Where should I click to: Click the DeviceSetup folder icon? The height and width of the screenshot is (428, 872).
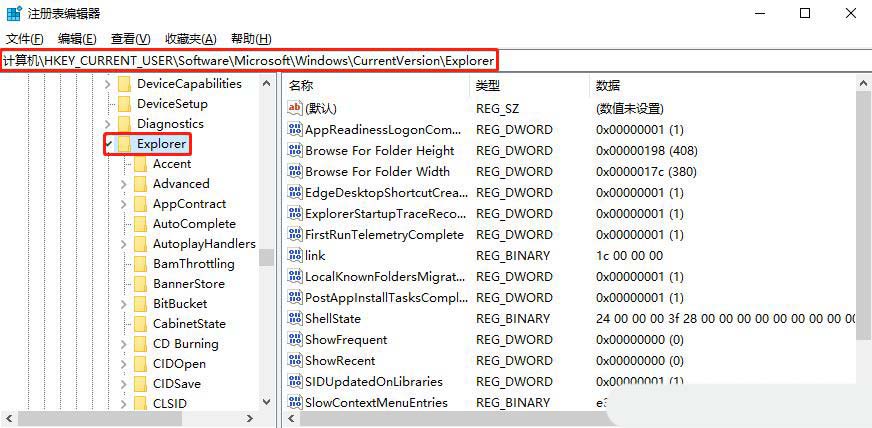coord(125,104)
